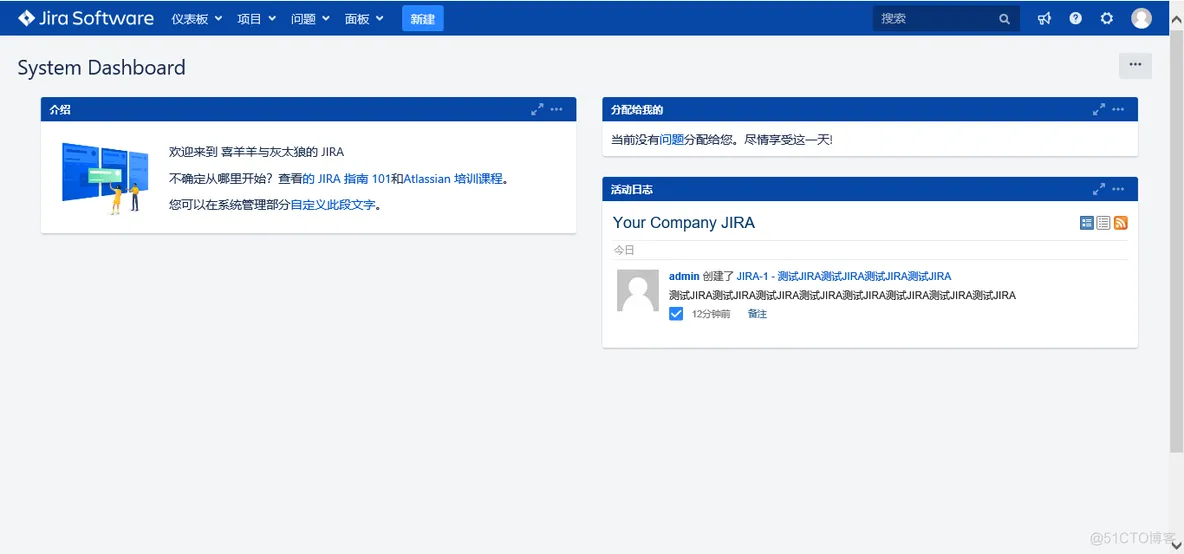Open 分配给我的 gadget options menu
The width and height of the screenshot is (1184, 554).
(1118, 109)
